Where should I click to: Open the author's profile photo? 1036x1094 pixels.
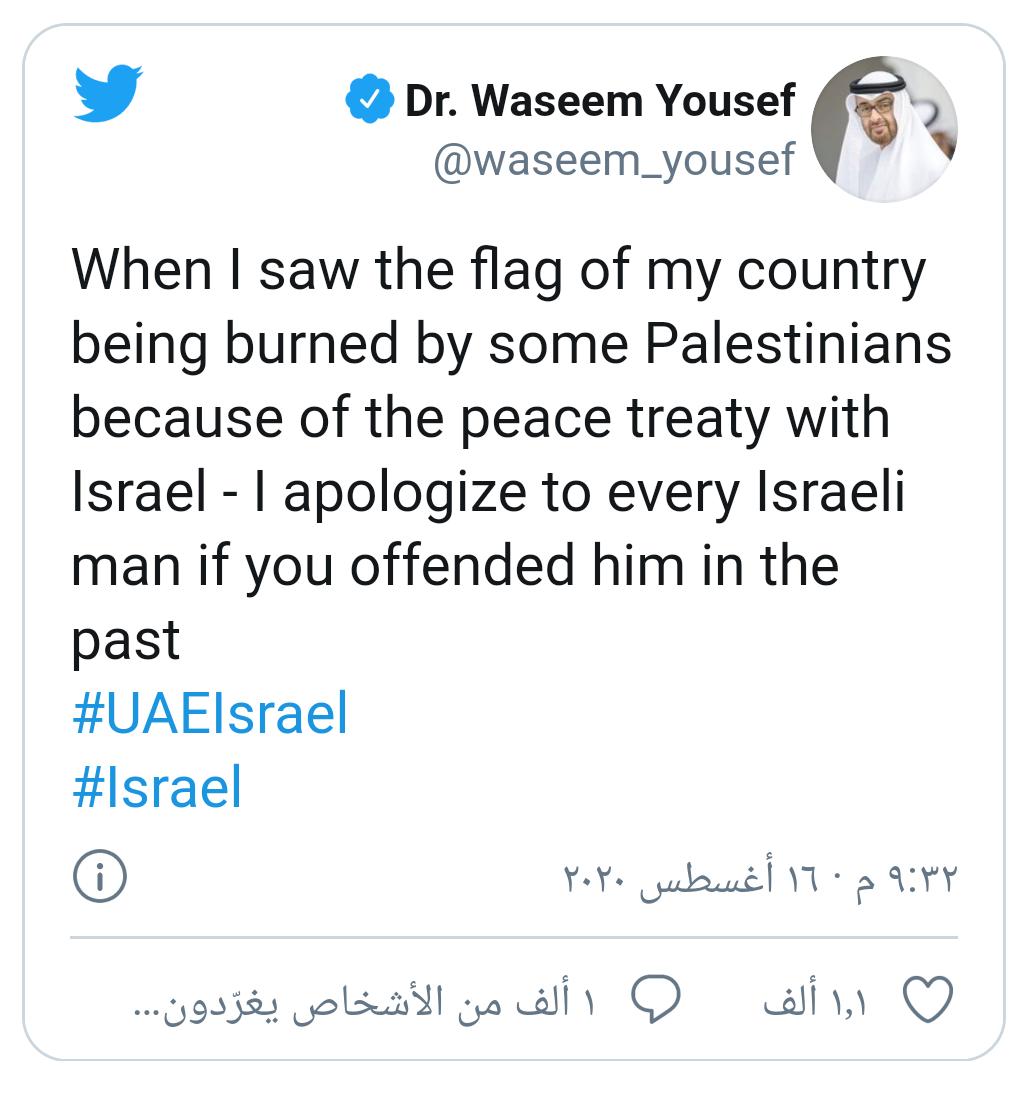pyautogui.click(x=884, y=129)
